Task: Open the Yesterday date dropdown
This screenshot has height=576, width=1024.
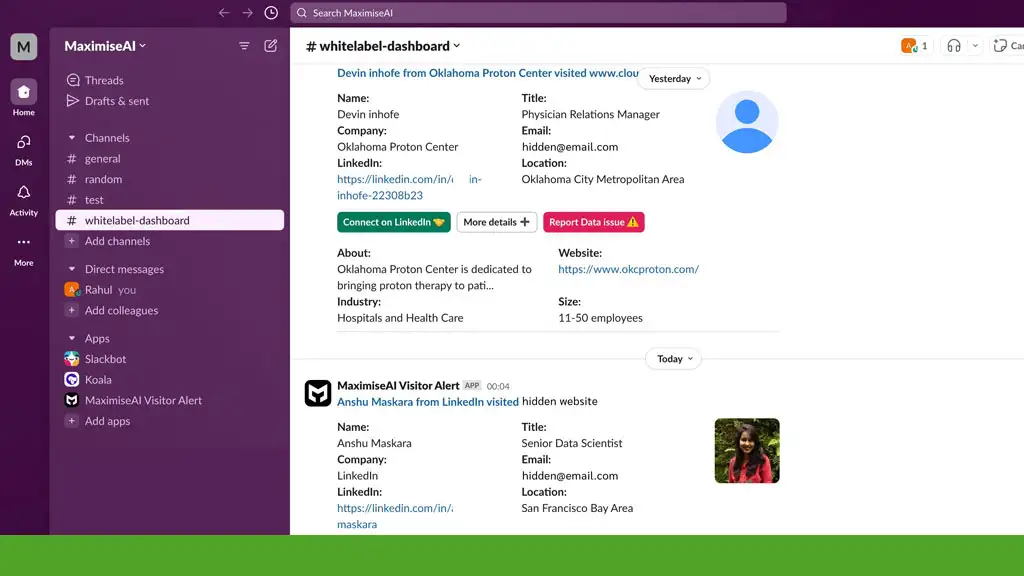Action: coord(674,78)
